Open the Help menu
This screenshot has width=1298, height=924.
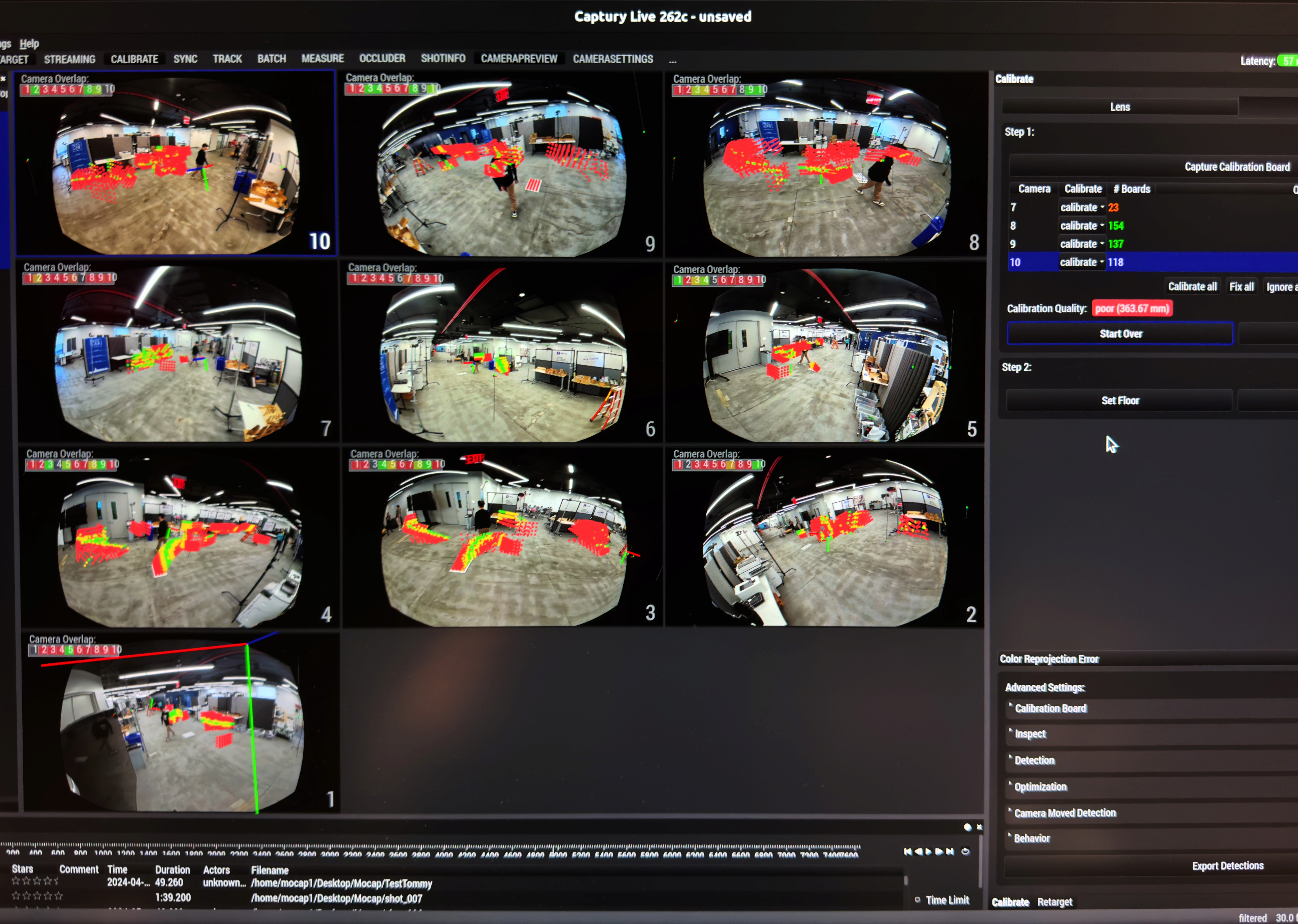29,44
